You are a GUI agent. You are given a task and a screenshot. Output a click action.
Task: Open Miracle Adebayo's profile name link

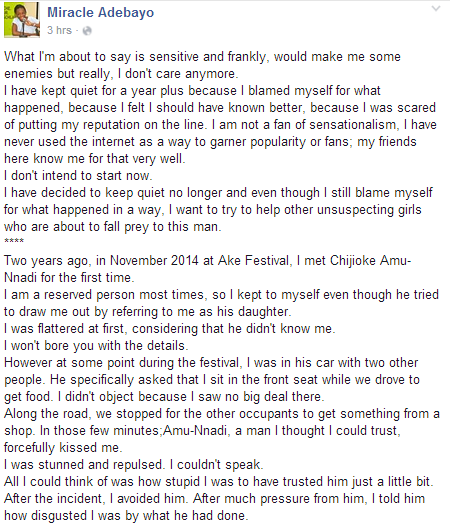click(x=100, y=13)
